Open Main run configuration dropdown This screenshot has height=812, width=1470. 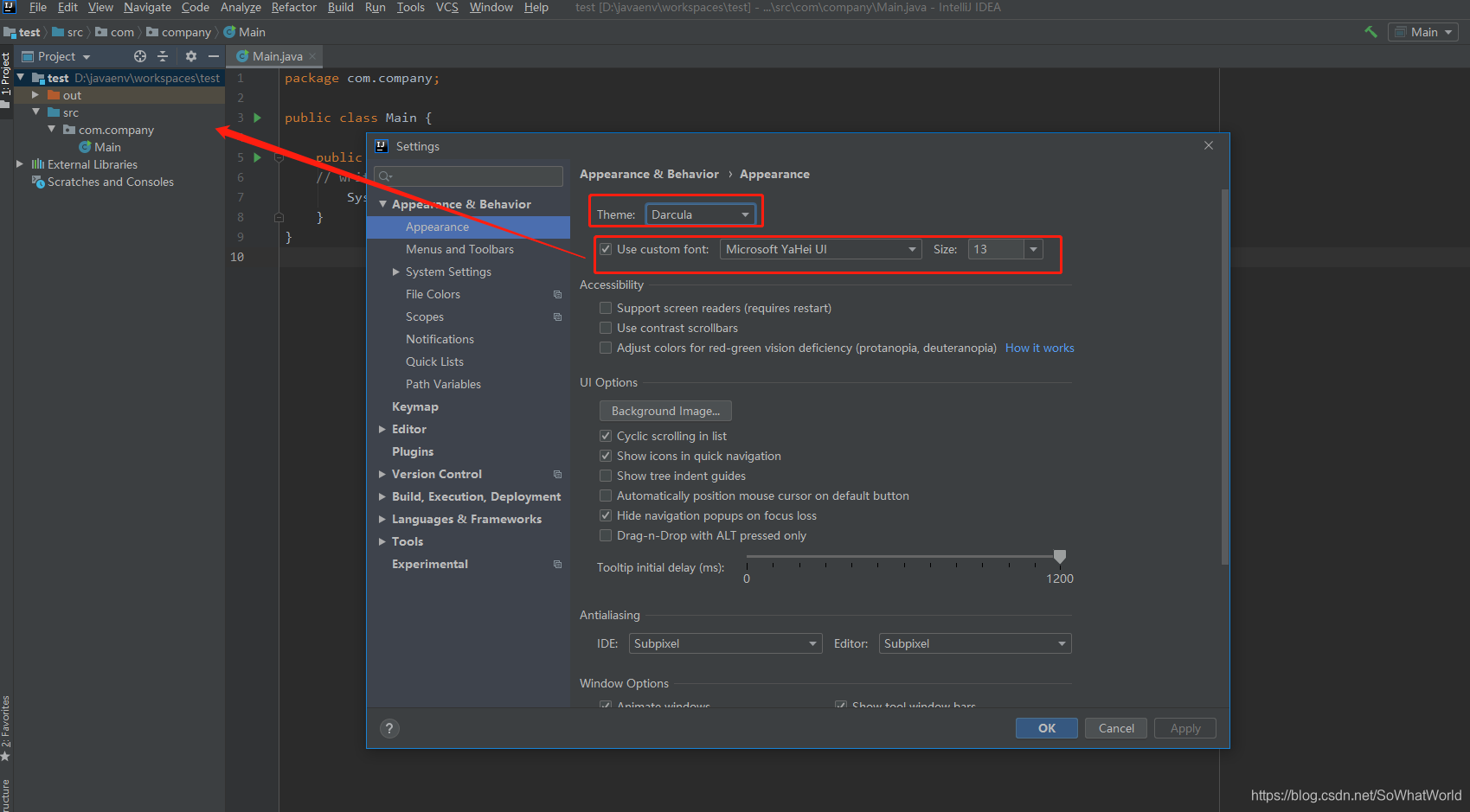[x=1423, y=32]
